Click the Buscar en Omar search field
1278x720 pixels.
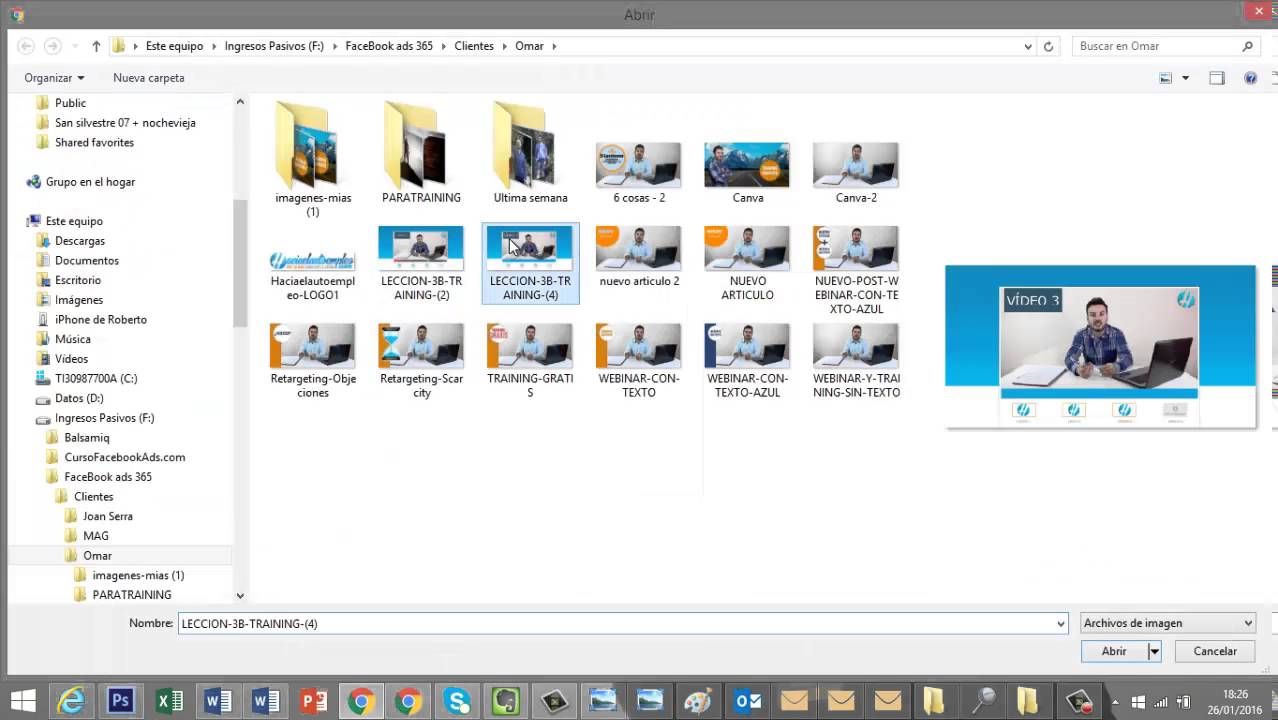(x=1160, y=46)
